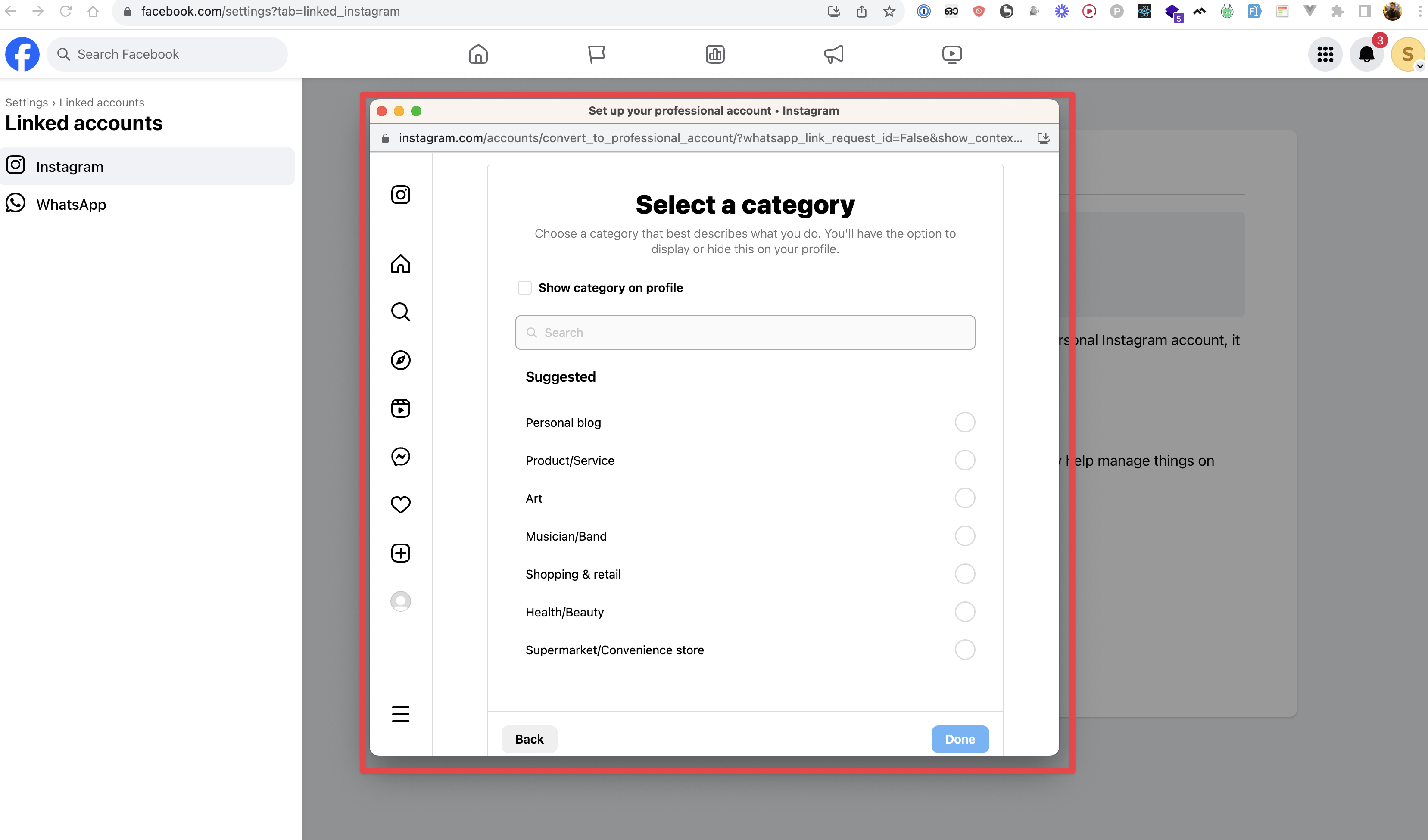Click Facebook apps grid icon top right
The height and width of the screenshot is (840, 1428).
click(1326, 54)
